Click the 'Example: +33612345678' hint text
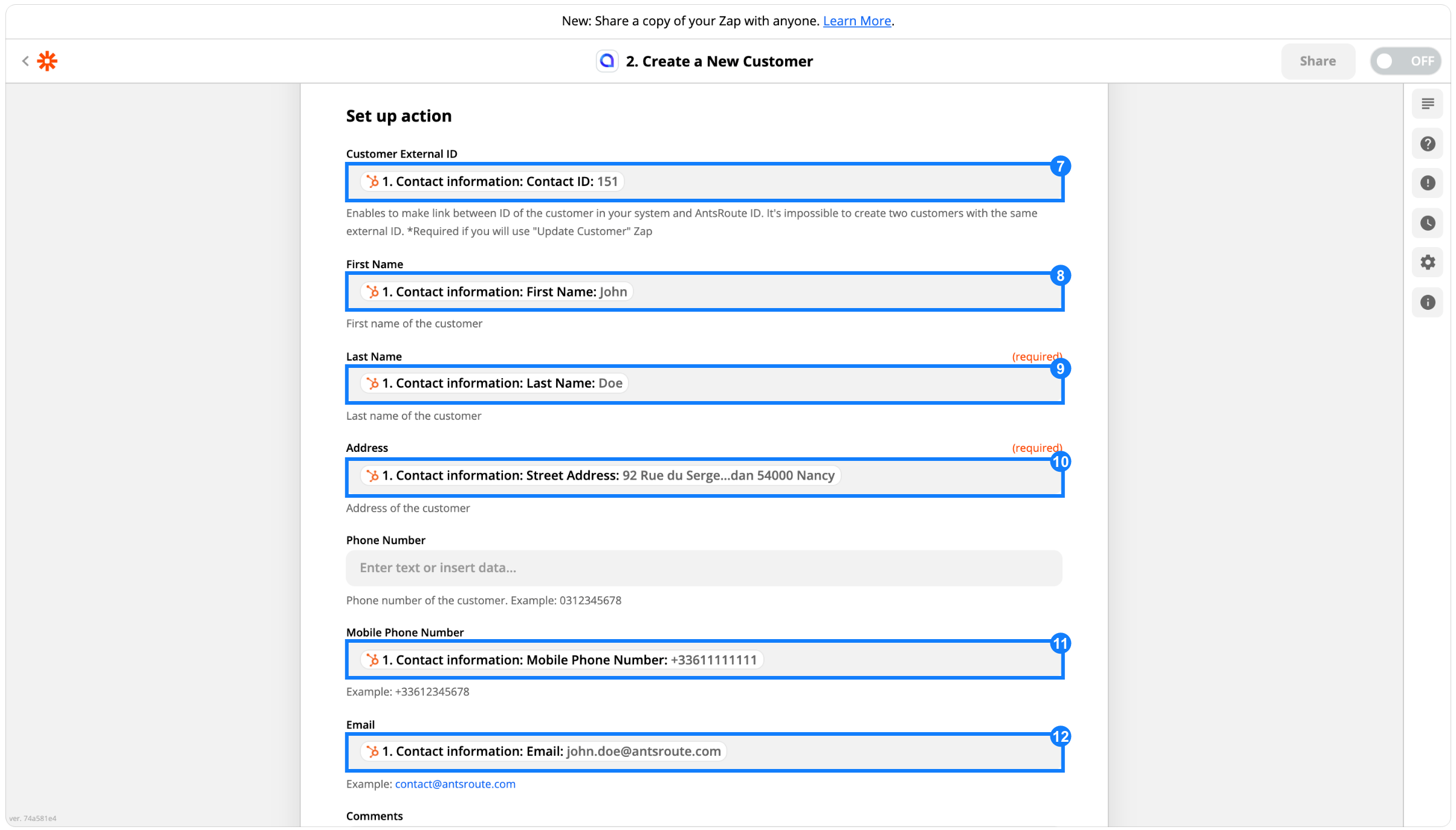The width and height of the screenshot is (1456, 830). click(407, 692)
